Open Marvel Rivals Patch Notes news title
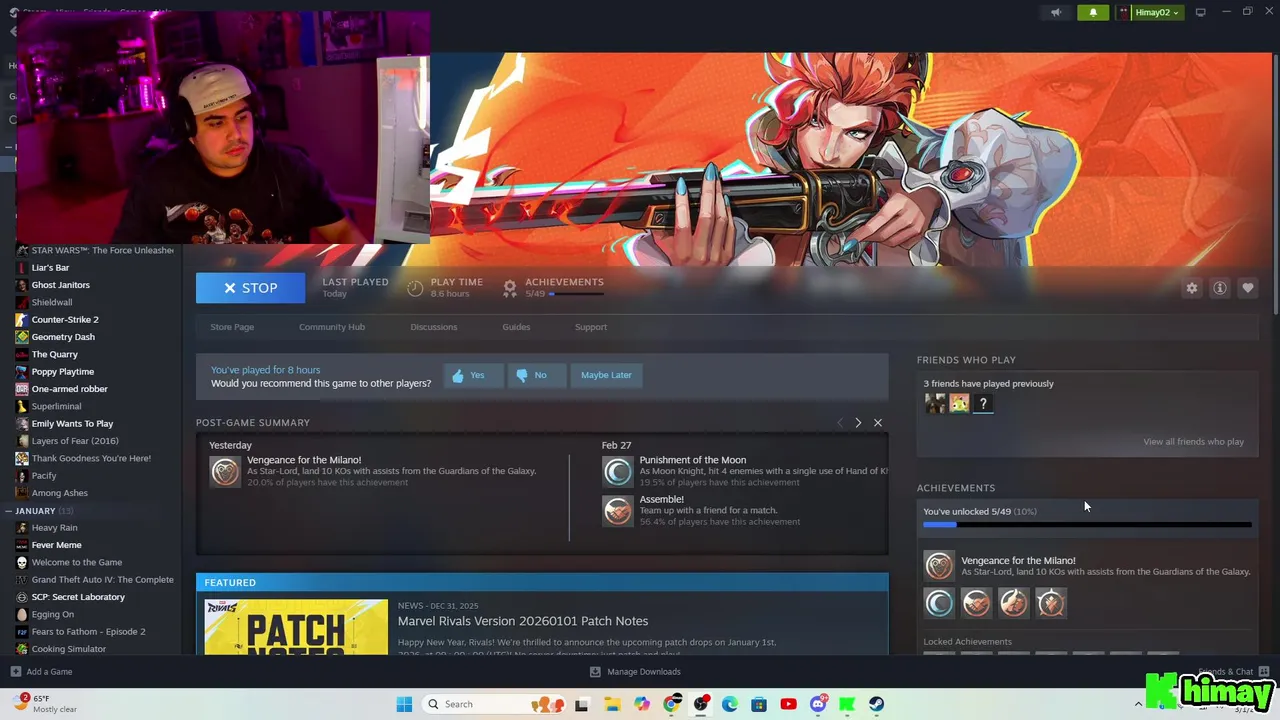This screenshot has height=720, width=1280. click(523, 621)
